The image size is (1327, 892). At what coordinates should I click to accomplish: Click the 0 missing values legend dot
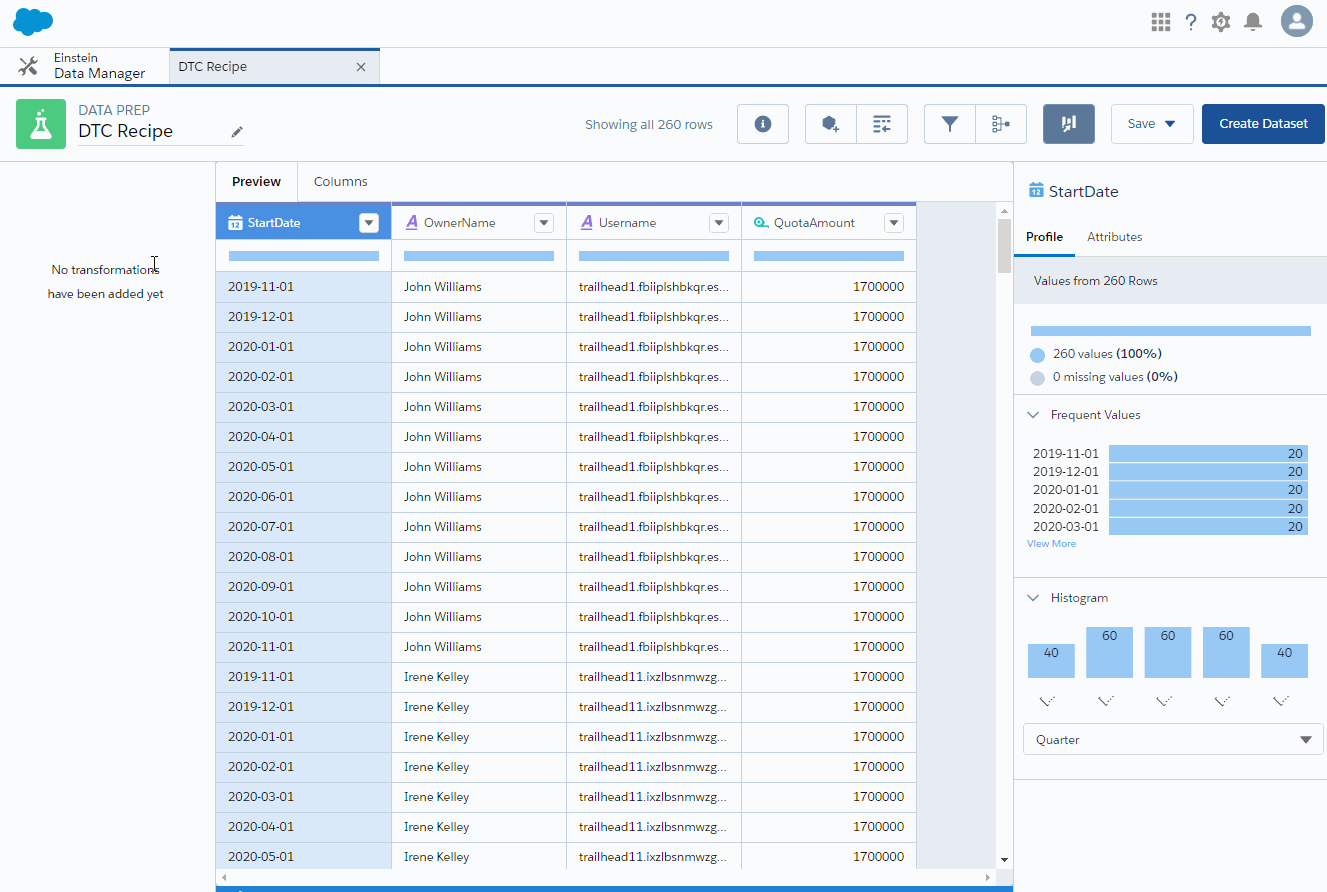pyautogui.click(x=1037, y=378)
